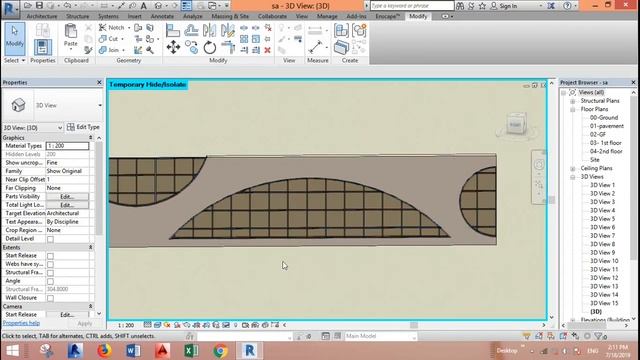Screen dimensions: 640x360
Task: Click the ViewCube in the 3D view
Action: point(516,124)
